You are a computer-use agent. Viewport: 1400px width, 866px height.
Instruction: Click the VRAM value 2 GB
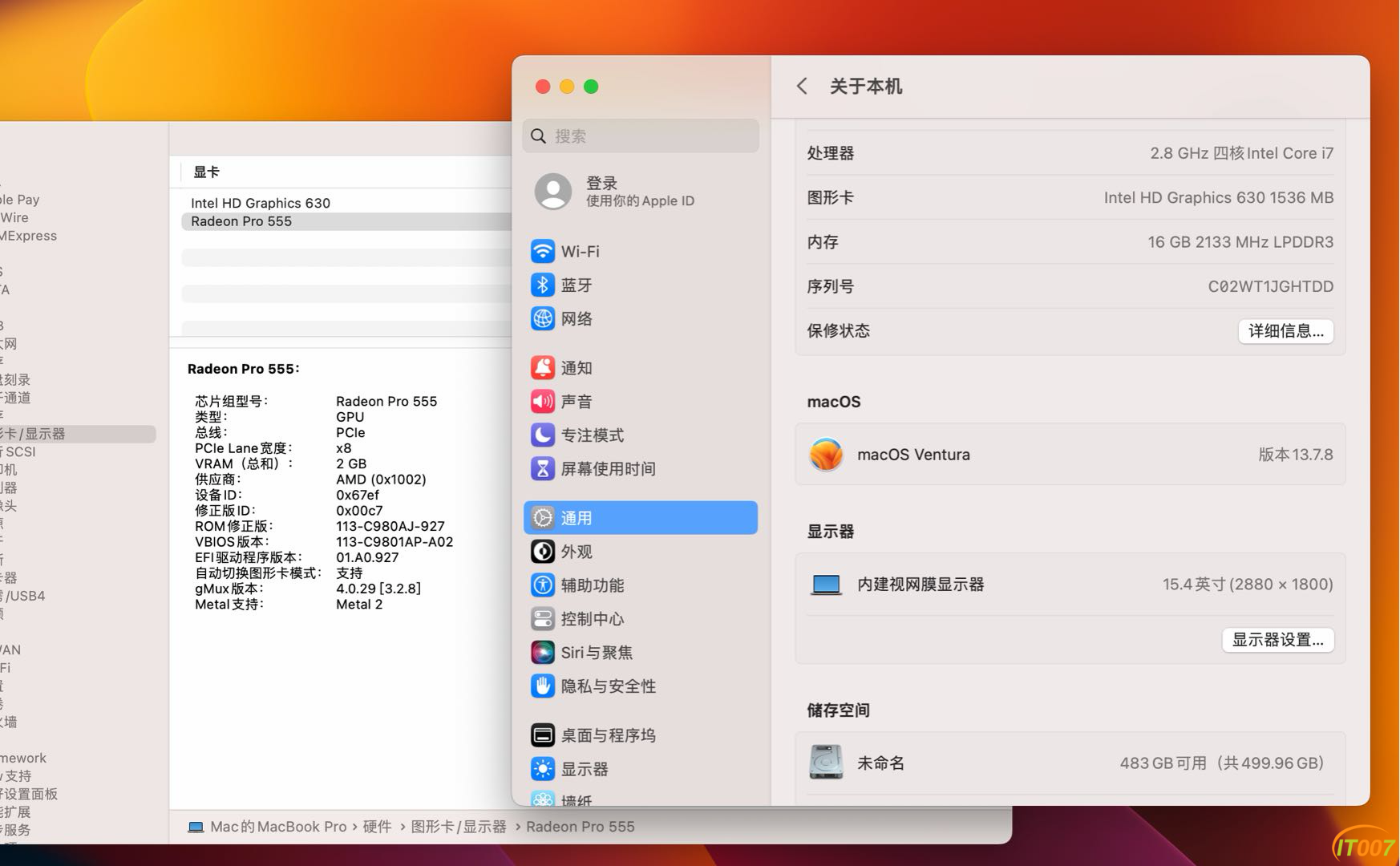click(351, 463)
